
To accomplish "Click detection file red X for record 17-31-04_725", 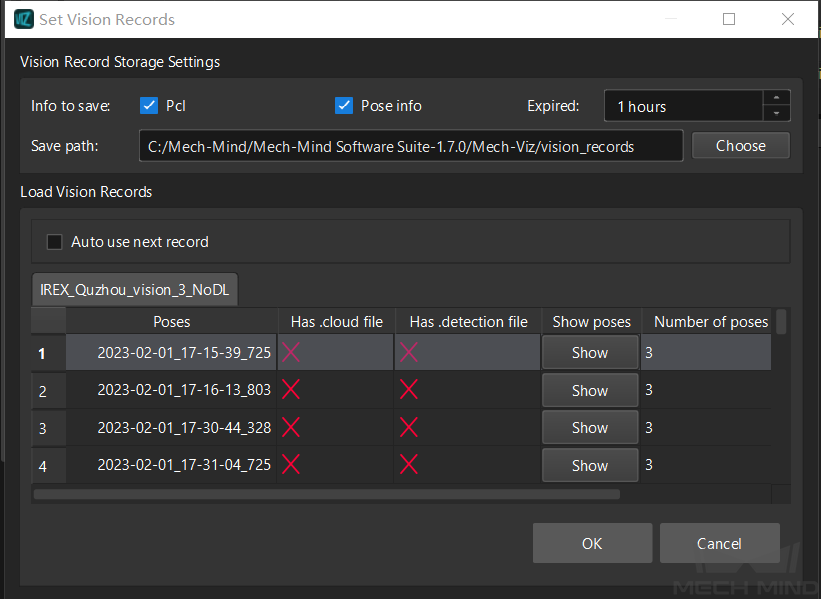I will coord(409,464).
